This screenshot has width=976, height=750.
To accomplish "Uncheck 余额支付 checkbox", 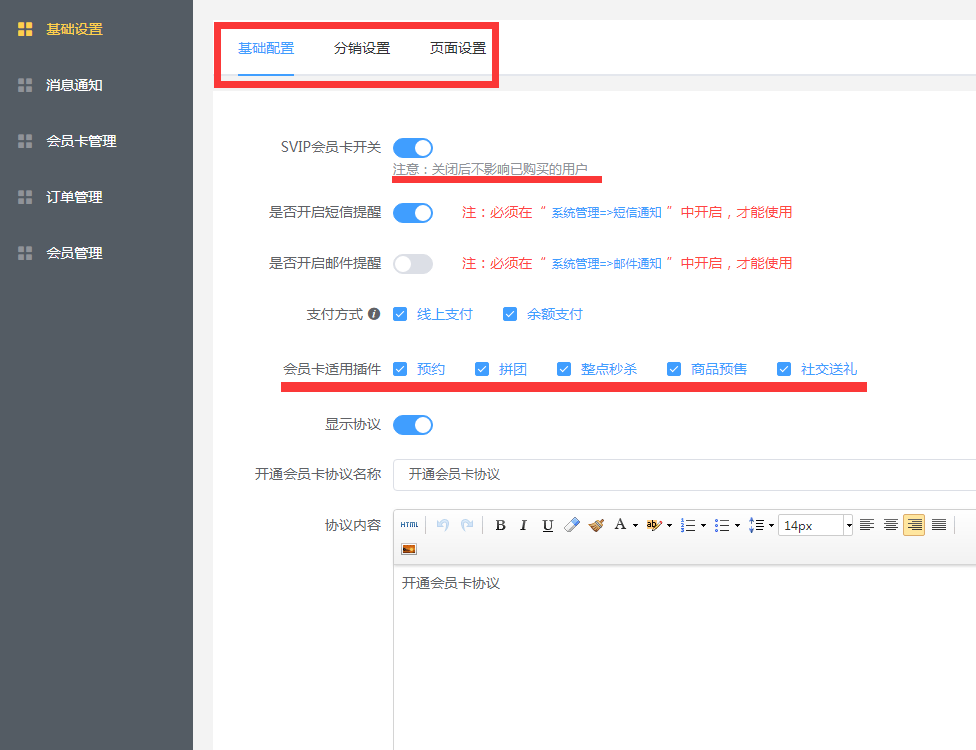I will point(510,314).
